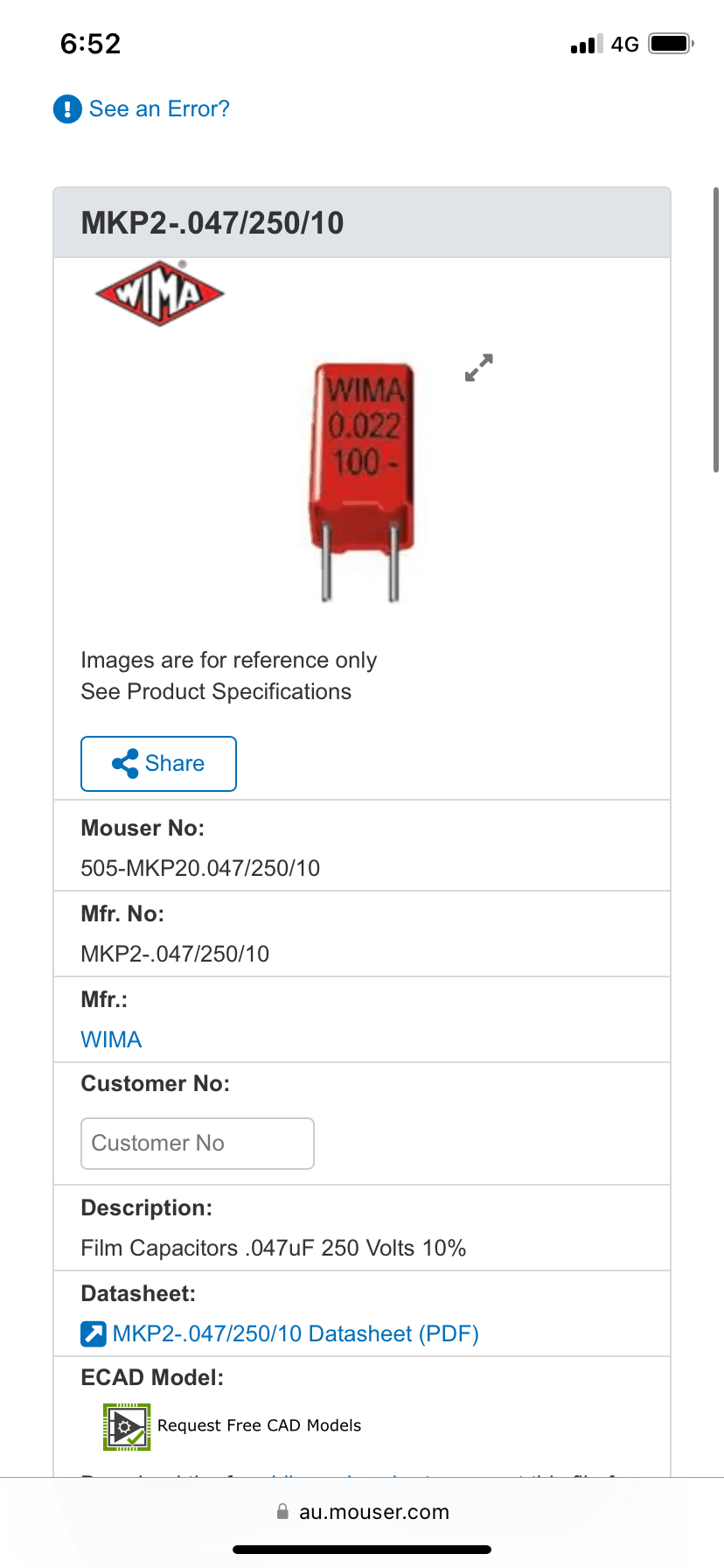Viewport: 724px width, 1568px height.
Task: Tap the share nodes icon
Action: tap(125, 764)
